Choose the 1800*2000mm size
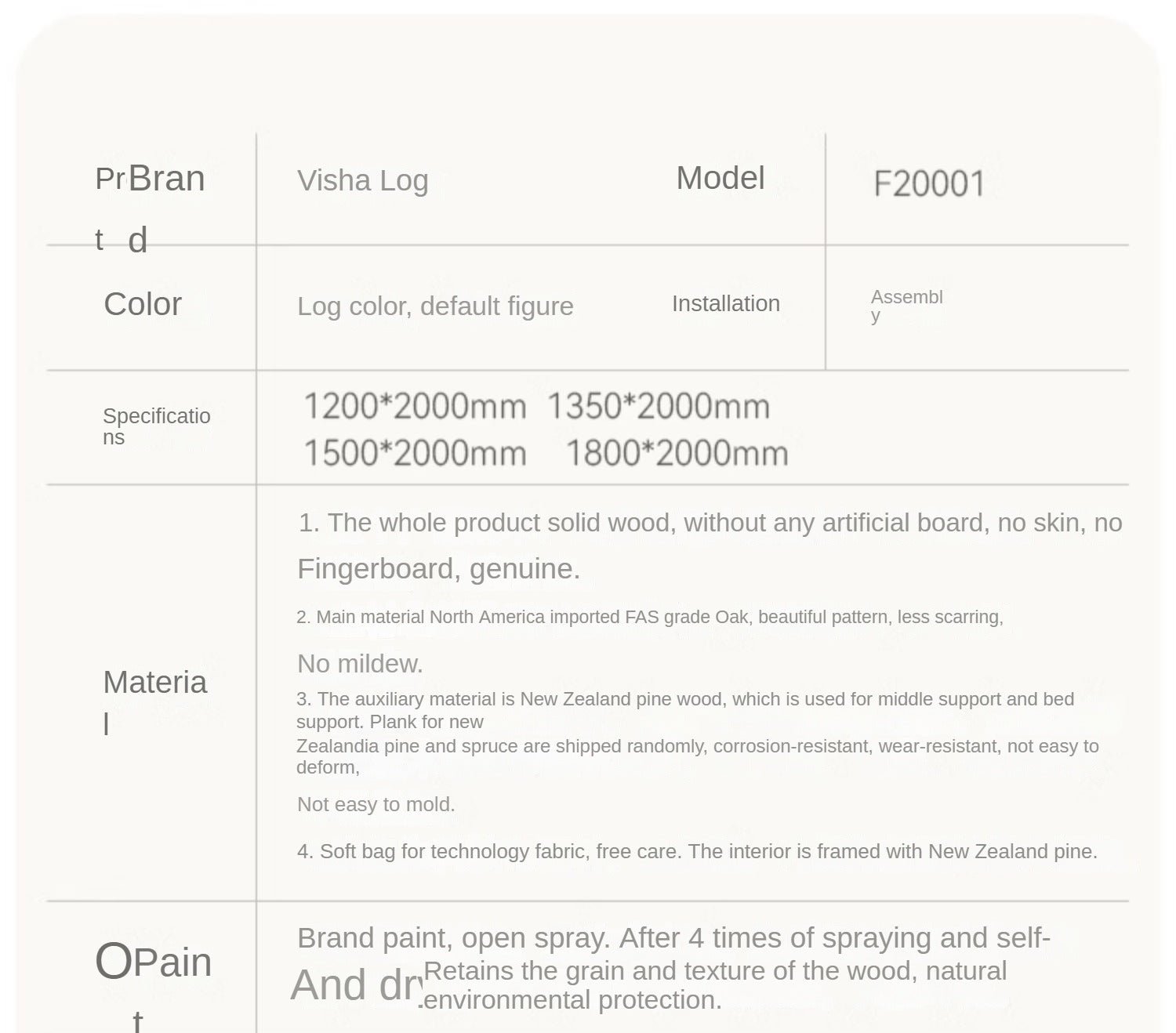Screen dimensions: 1176x1033 677,454
